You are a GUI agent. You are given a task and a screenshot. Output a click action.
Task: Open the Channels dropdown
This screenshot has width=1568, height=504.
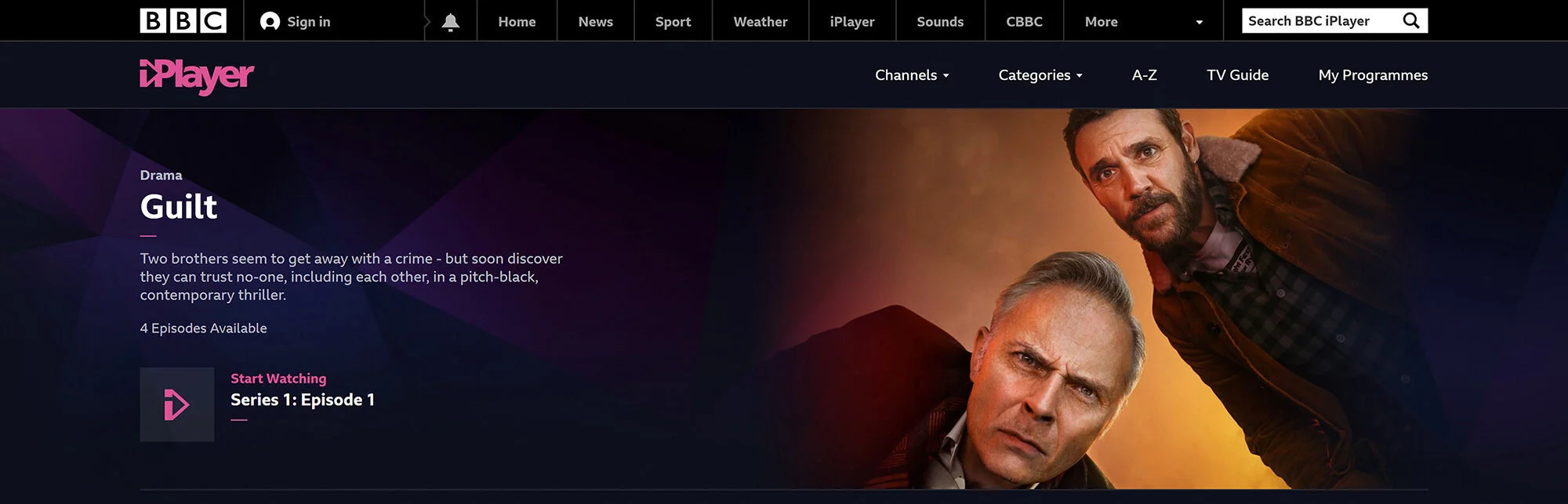(912, 75)
